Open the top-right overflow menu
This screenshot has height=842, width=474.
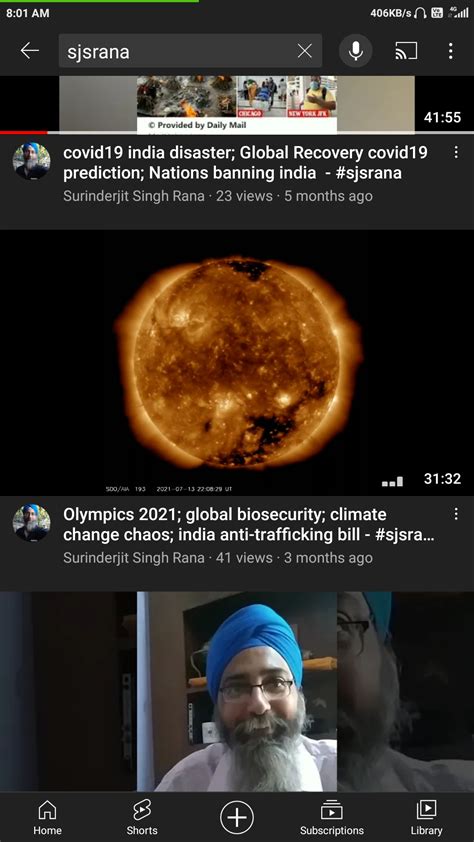pyautogui.click(x=450, y=51)
